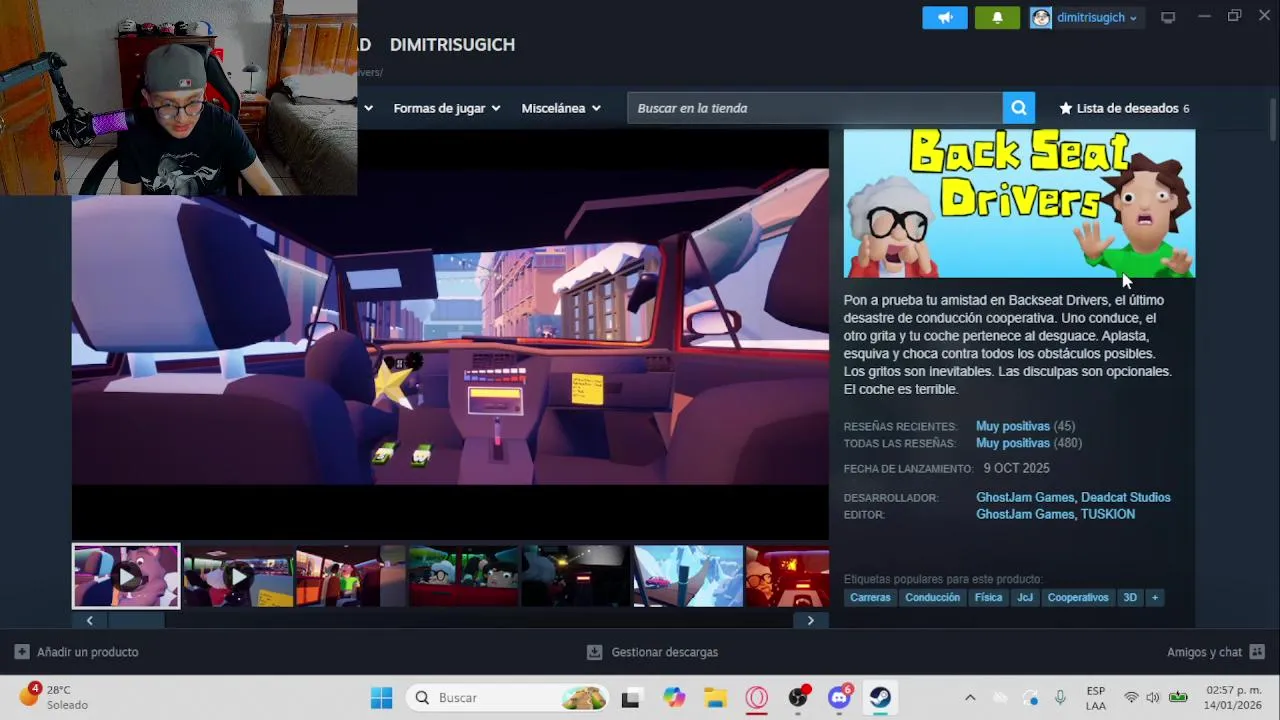Show hidden tray icons chevron
The width and height of the screenshot is (1280, 720).
(x=969, y=698)
